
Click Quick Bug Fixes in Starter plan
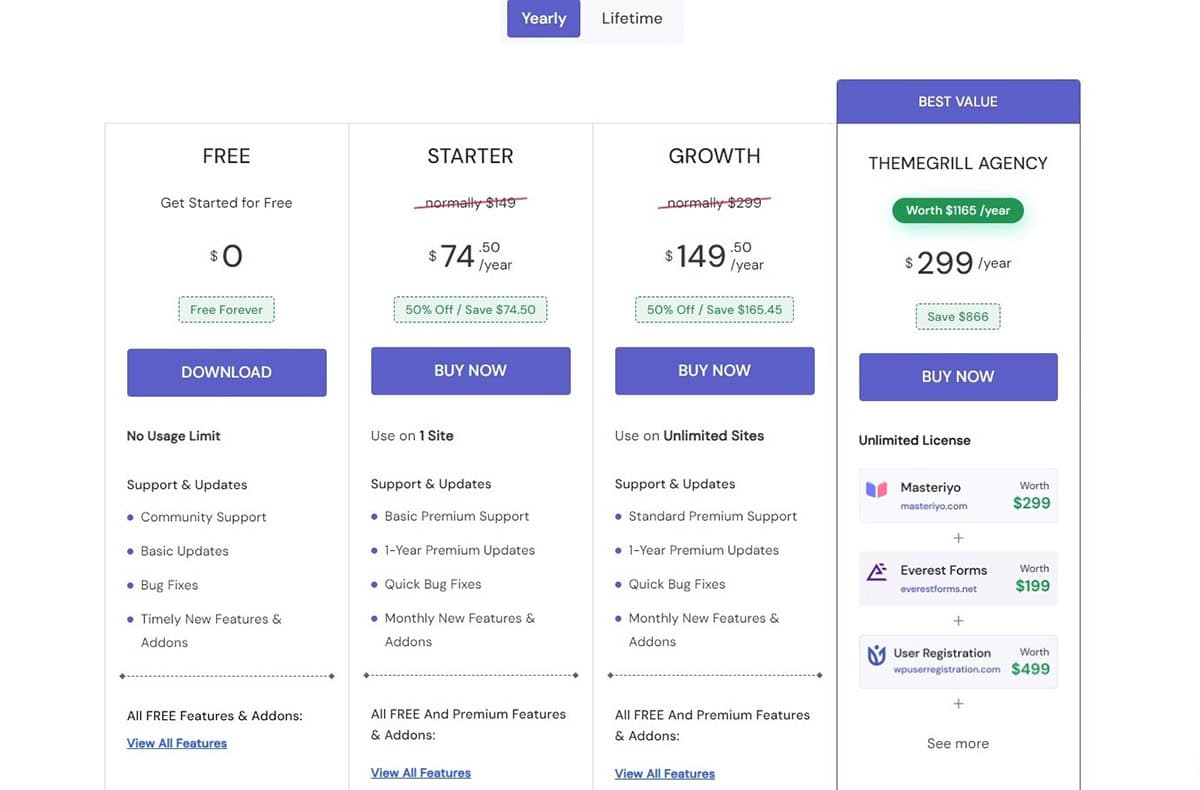(x=433, y=584)
